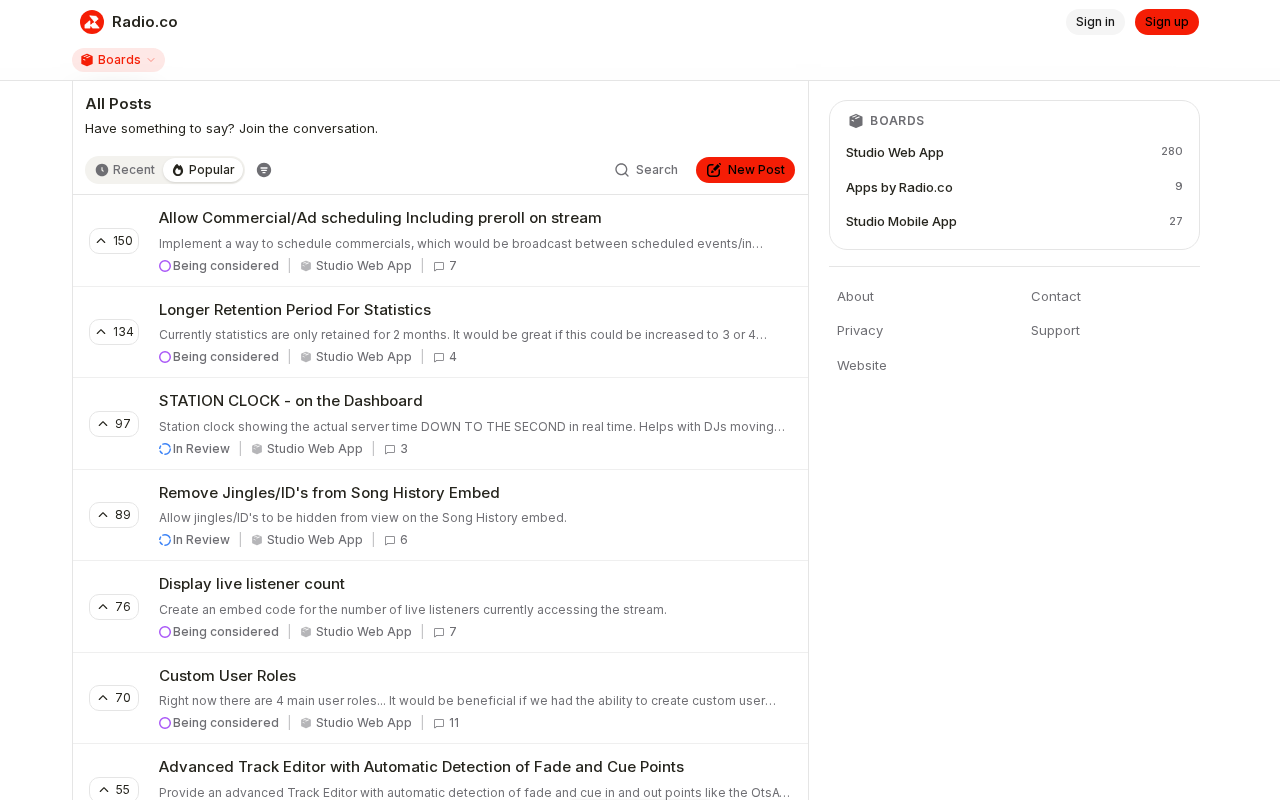Switch to the Popular tab

(x=203, y=170)
